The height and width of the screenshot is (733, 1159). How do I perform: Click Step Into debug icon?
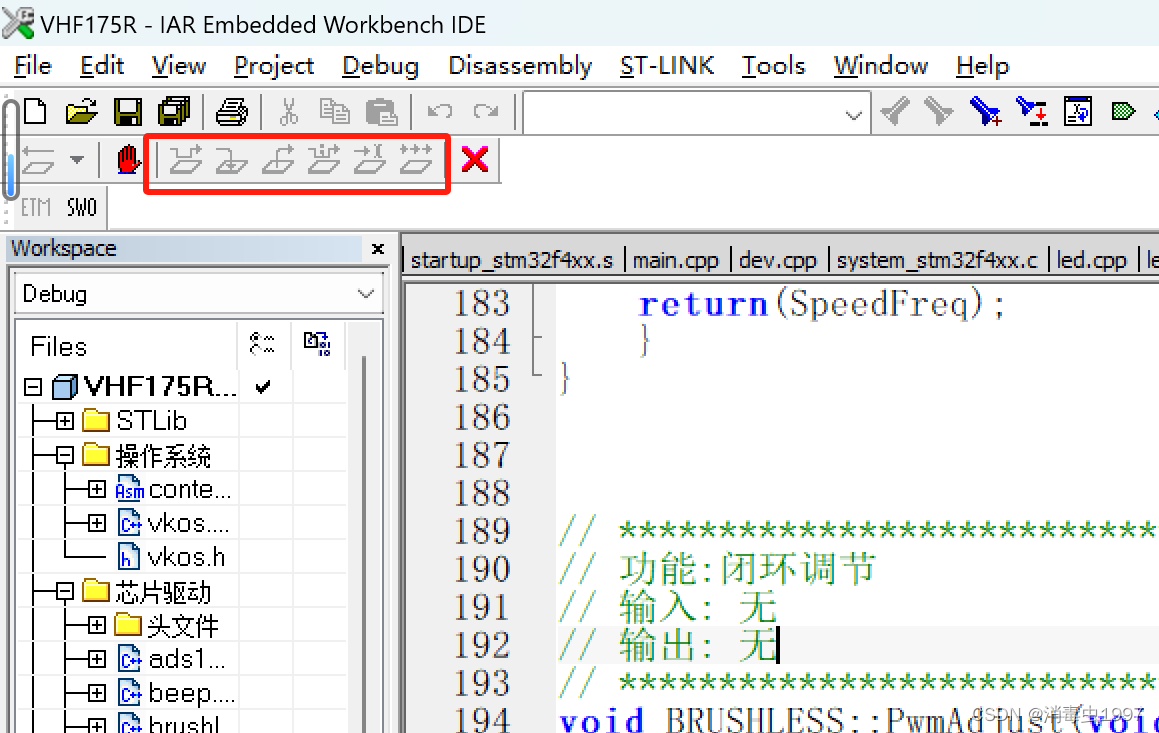pyautogui.click(x=231, y=159)
